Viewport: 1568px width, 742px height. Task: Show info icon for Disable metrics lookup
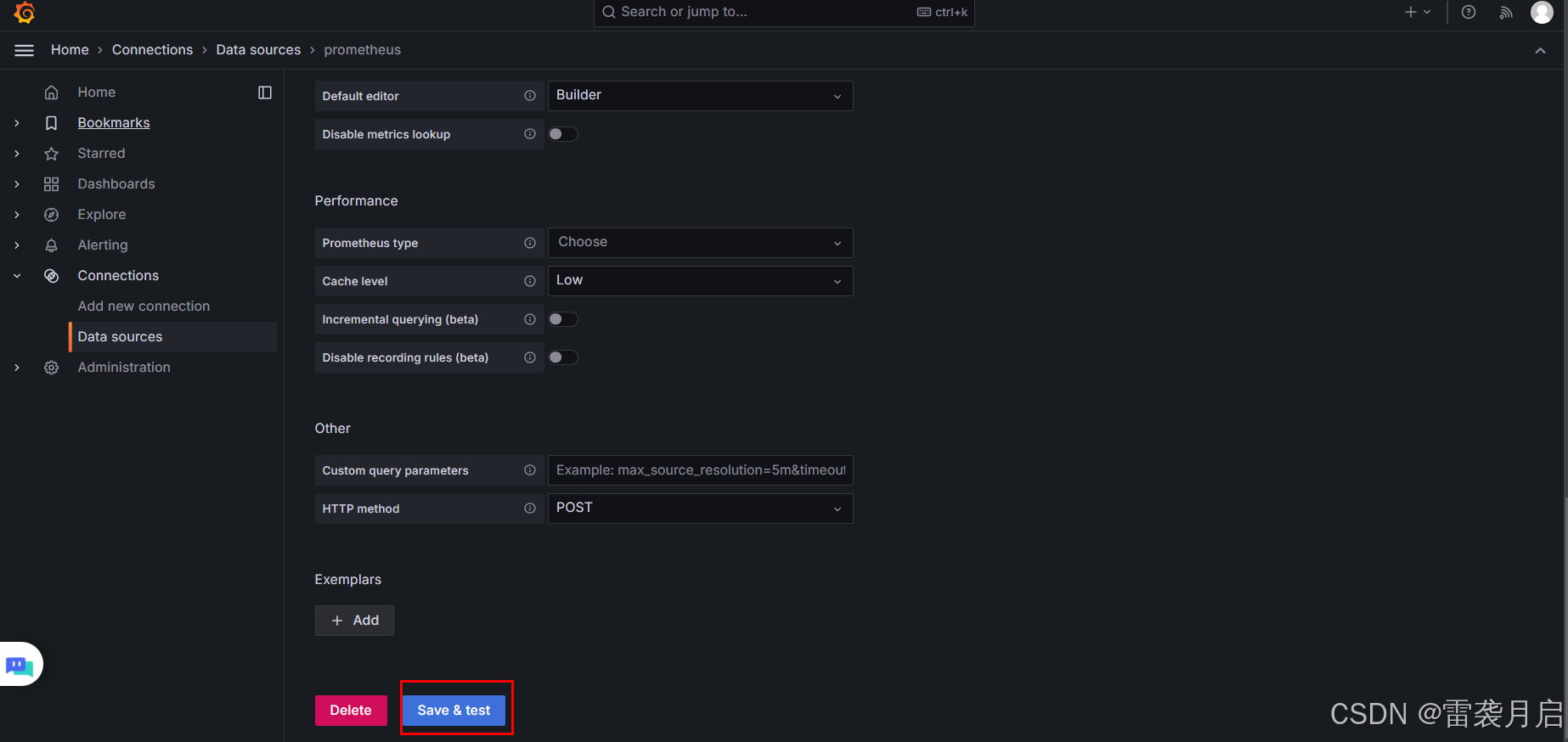click(530, 134)
